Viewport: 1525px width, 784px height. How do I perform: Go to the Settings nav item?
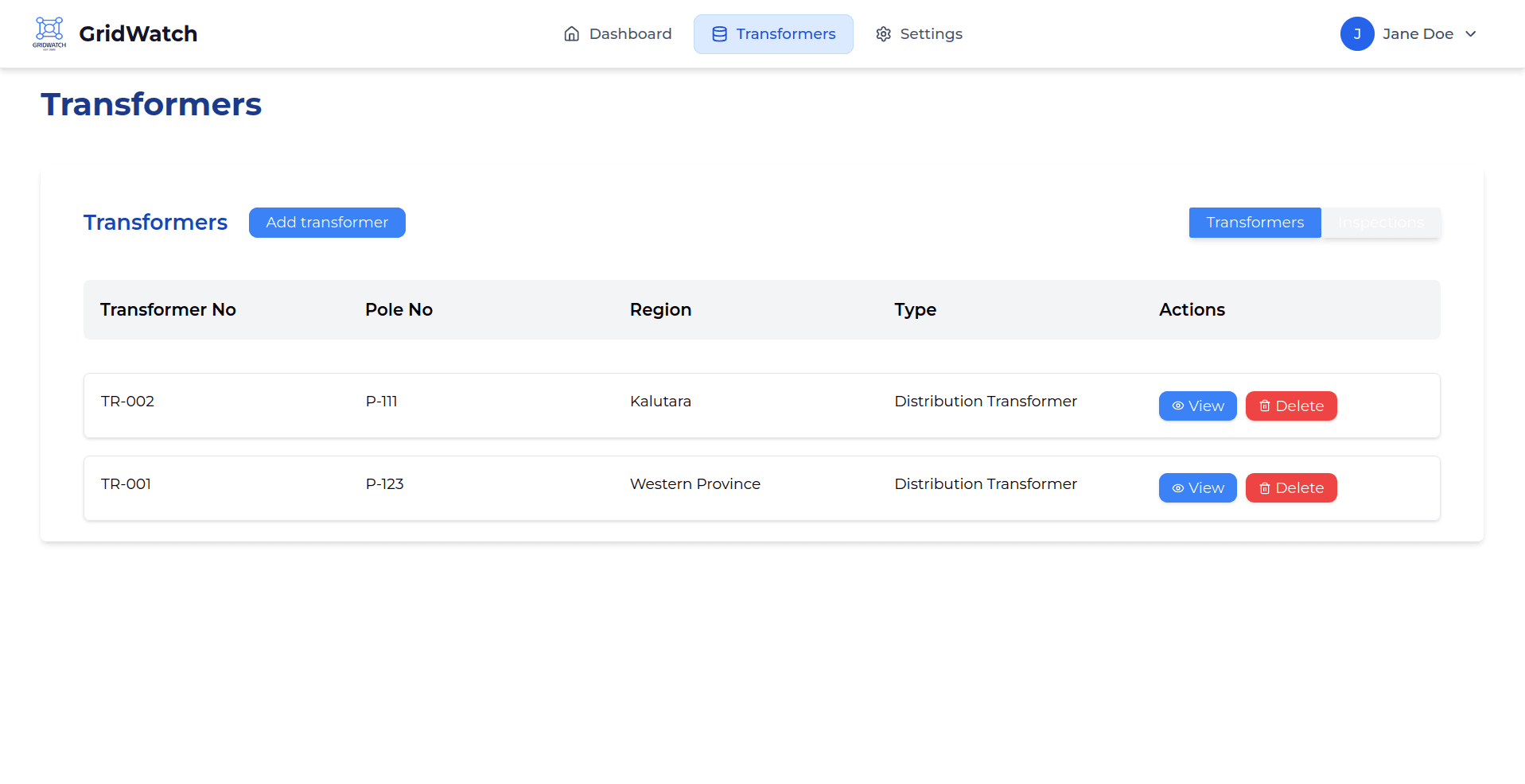pyautogui.click(x=919, y=34)
